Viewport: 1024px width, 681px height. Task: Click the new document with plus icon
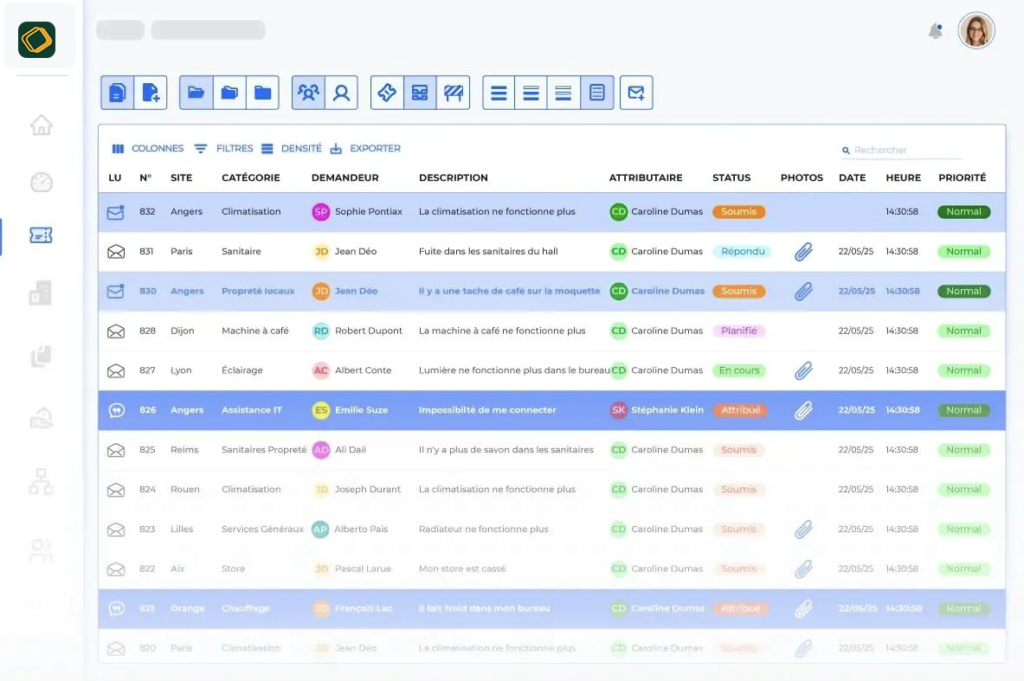pyautogui.click(x=151, y=93)
